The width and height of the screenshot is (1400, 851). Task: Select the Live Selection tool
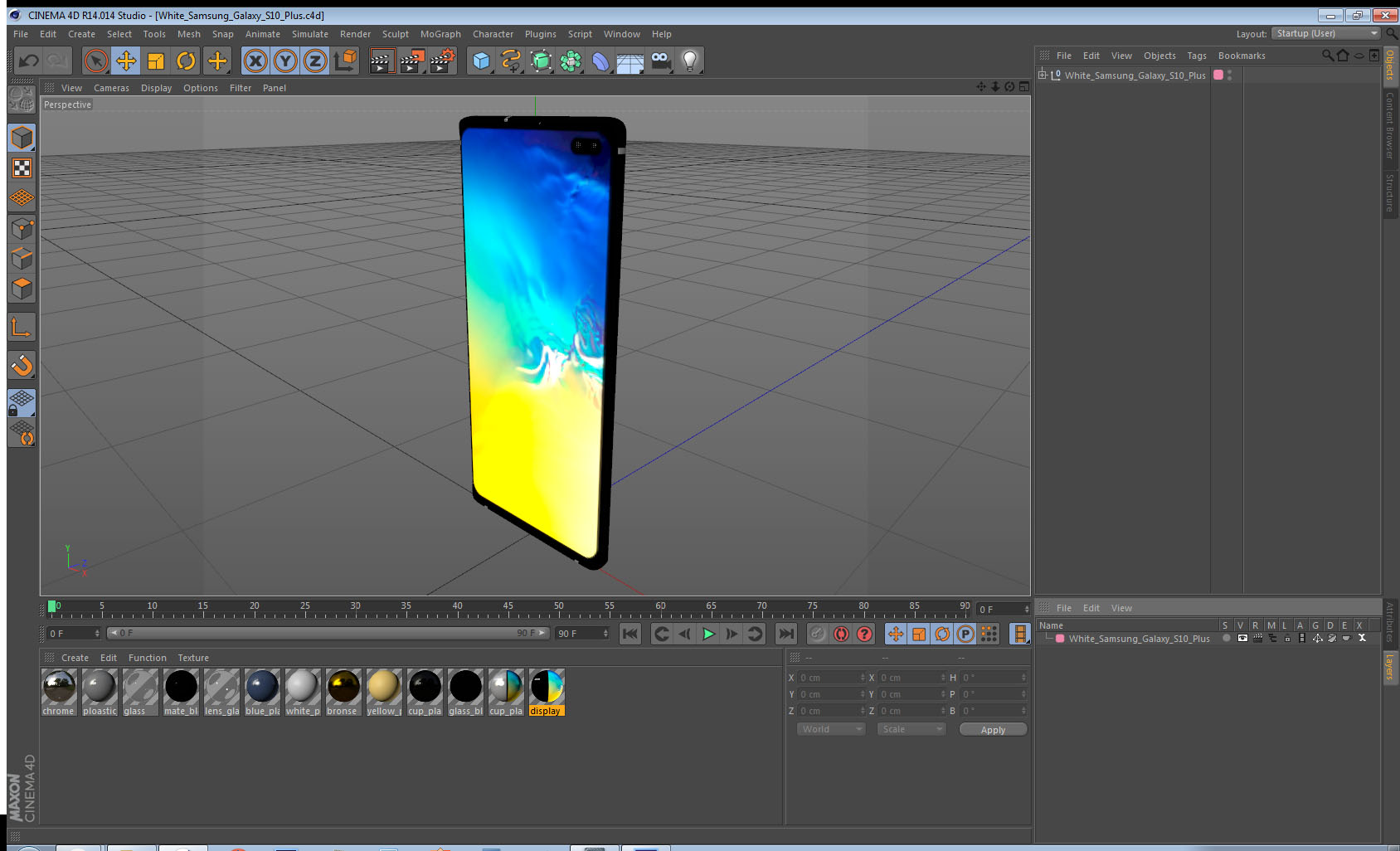(96, 61)
